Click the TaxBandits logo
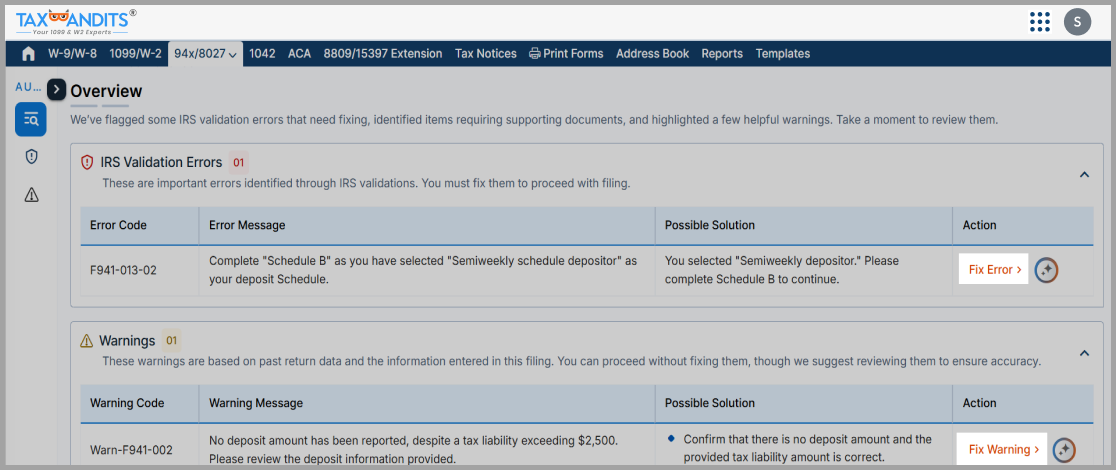1116x470 pixels. tap(76, 20)
